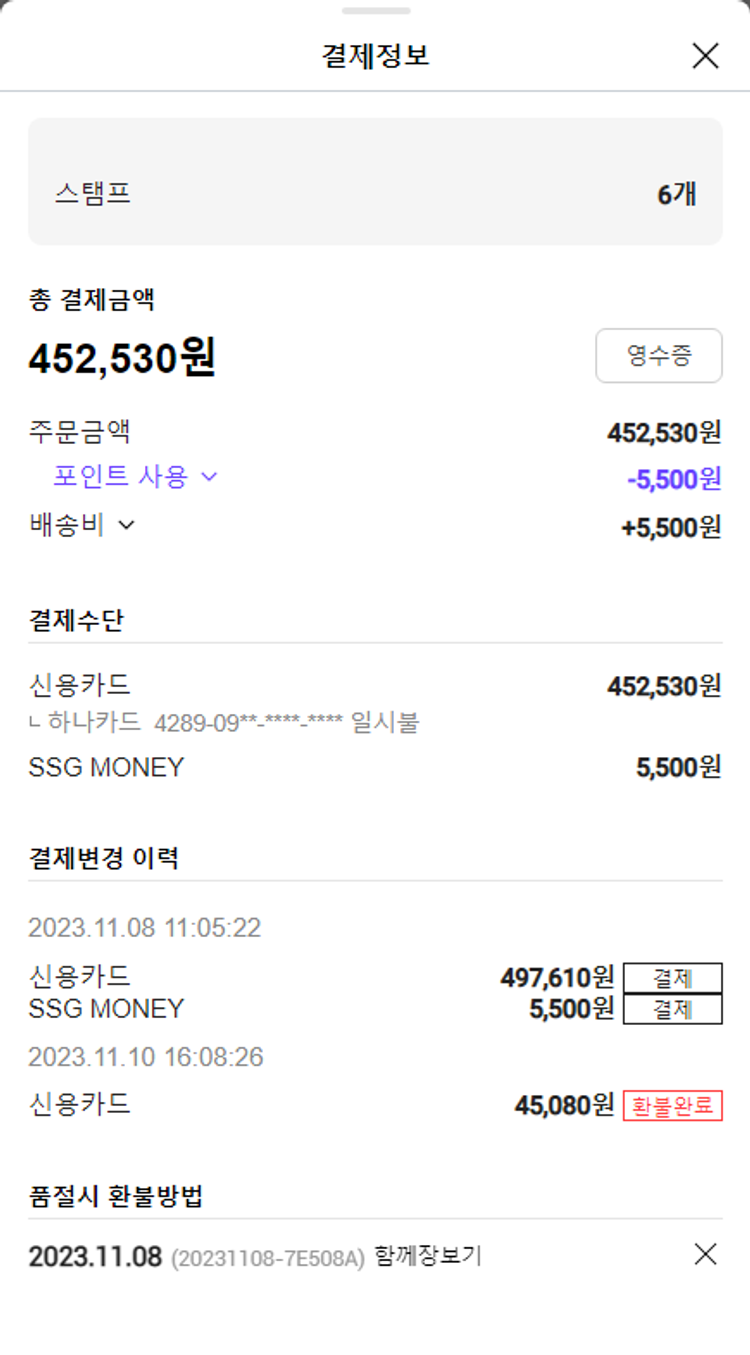Click the red 환불완료 badge
Screen dimensions: 750x1355
pyautogui.click(x=672, y=1105)
